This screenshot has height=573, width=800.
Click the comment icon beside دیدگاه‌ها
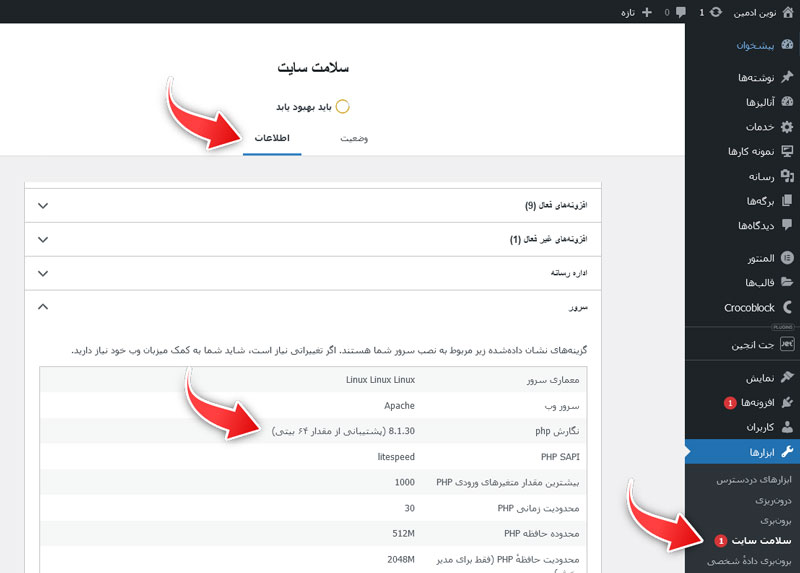(x=787, y=225)
